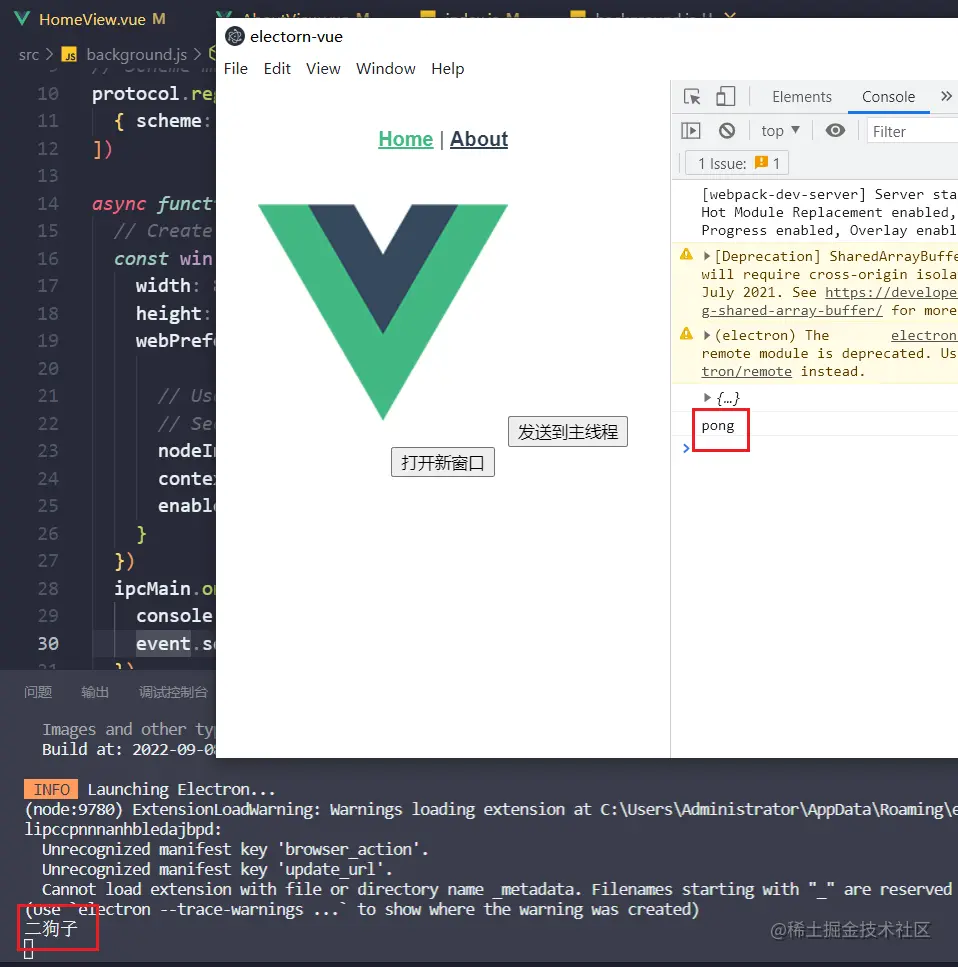Viewport: 958px width, 967px height.
Task: Expand the Deprecation SharedArrayBuffer warning
Action: (x=707, y=256)
